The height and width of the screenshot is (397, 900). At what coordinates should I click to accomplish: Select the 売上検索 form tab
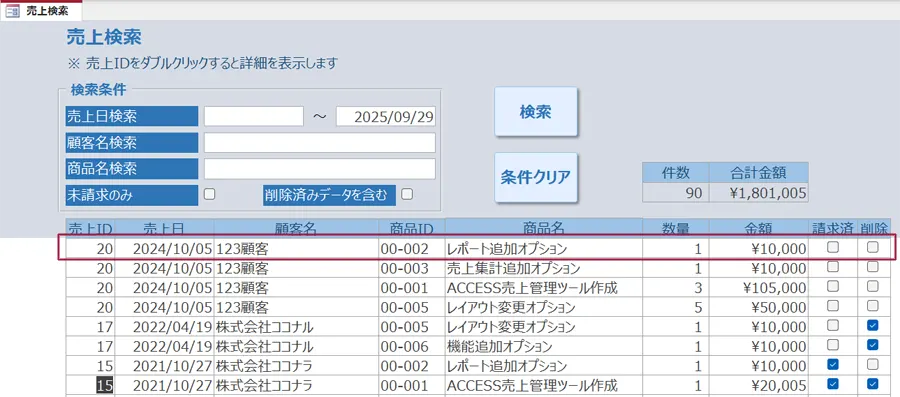[41, 10]
